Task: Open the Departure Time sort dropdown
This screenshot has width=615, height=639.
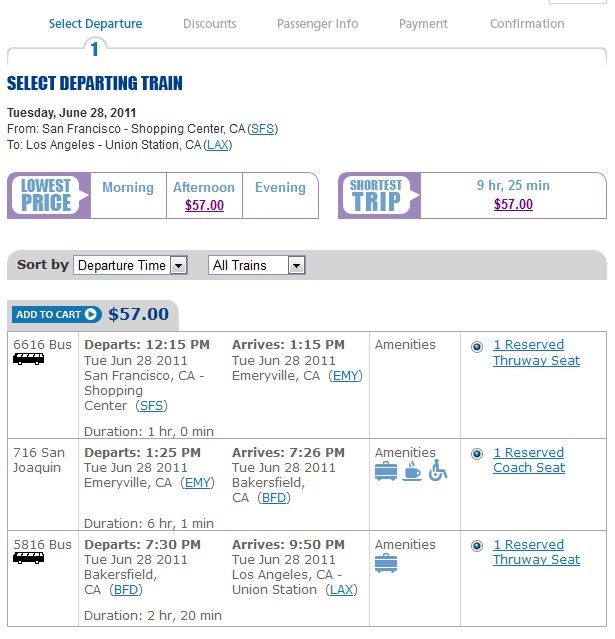Action: click(x=130, y=266)
